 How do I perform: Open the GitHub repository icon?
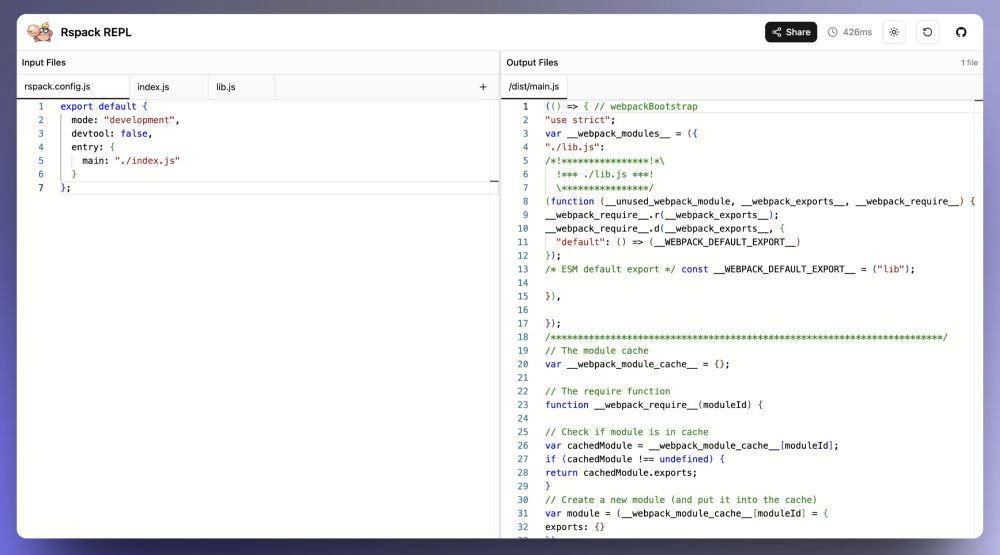(961, 32)
